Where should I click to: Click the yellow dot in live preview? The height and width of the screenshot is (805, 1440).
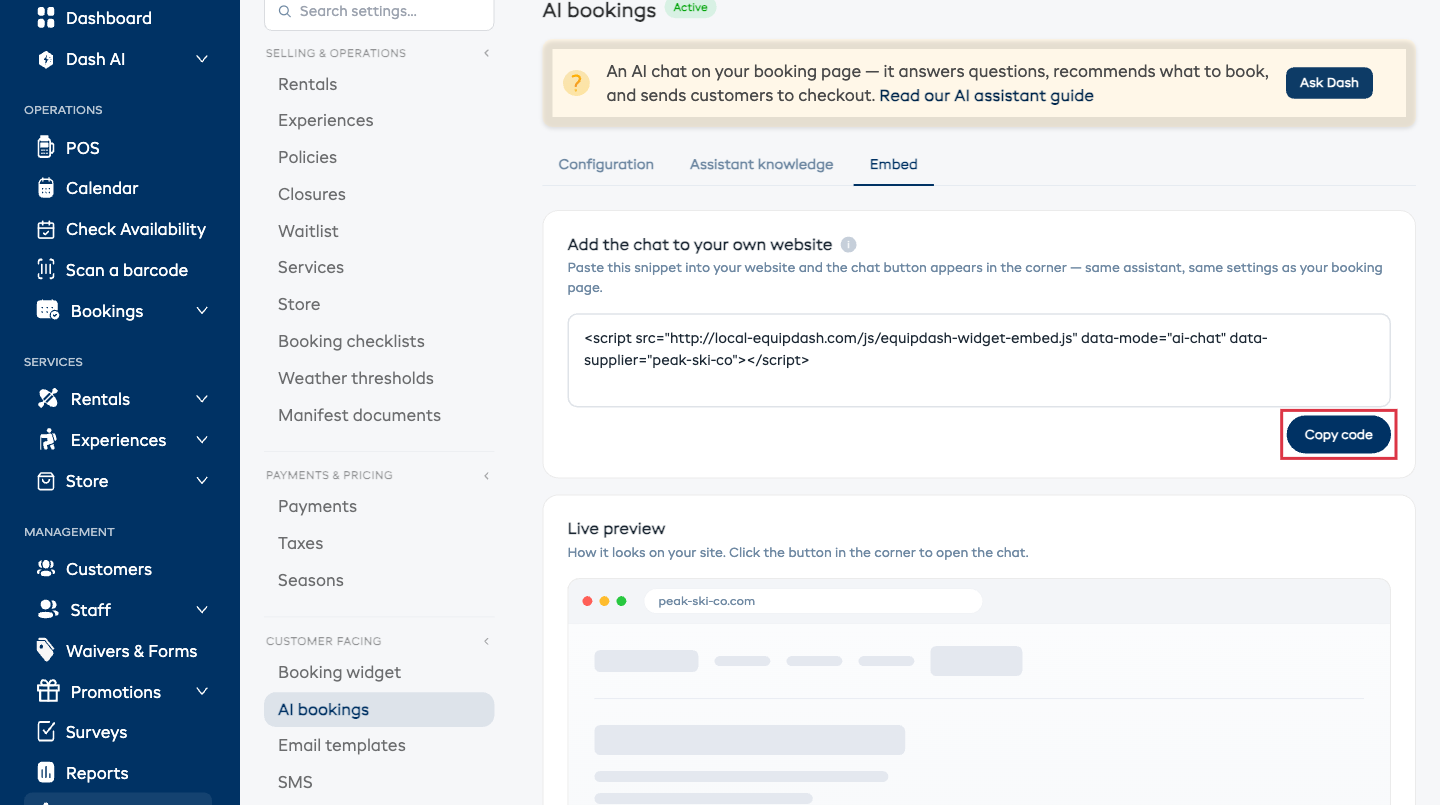pyautogui.click(x=604, y=601)
